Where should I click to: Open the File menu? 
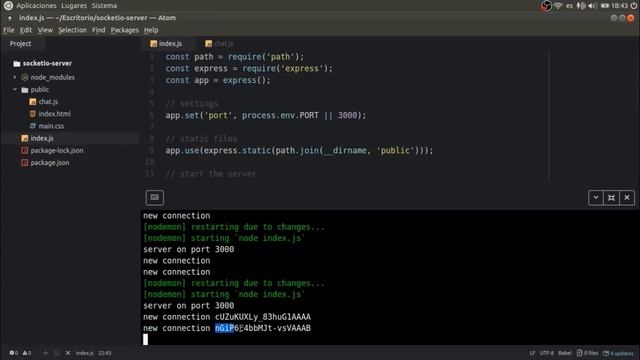[x=9, y=30]
